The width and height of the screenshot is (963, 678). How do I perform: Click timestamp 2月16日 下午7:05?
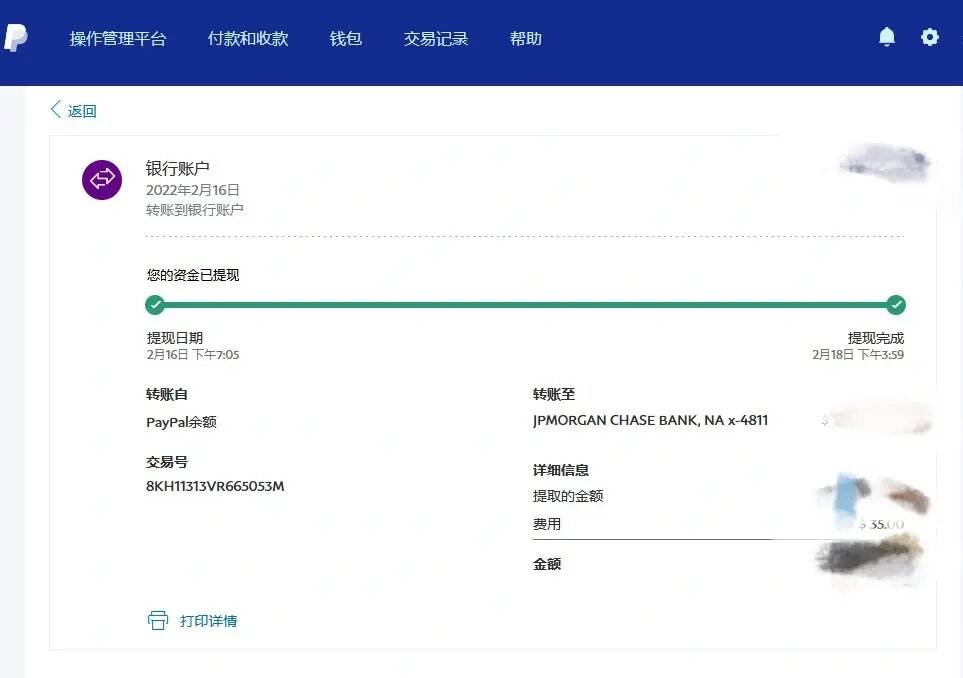pyautogui.click(x=193, y=354)
